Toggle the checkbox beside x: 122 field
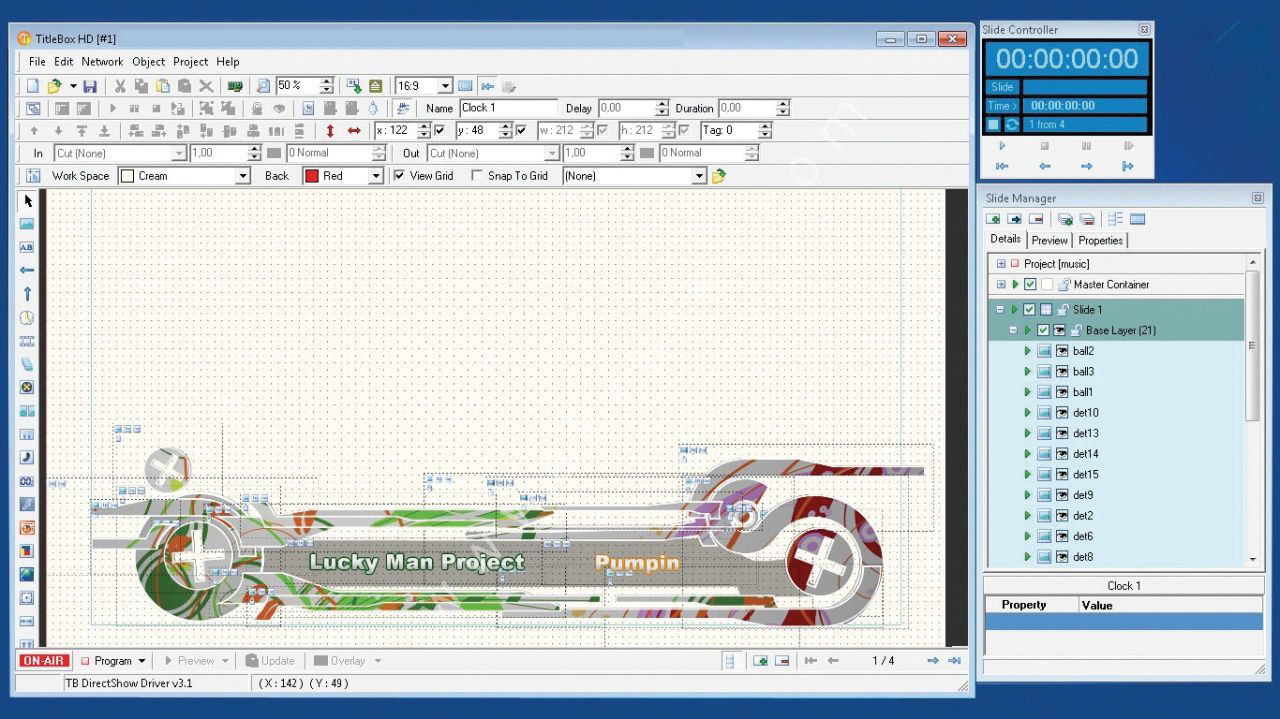Viewport: 1280px width, 719px height. click(x=440, y=131)
